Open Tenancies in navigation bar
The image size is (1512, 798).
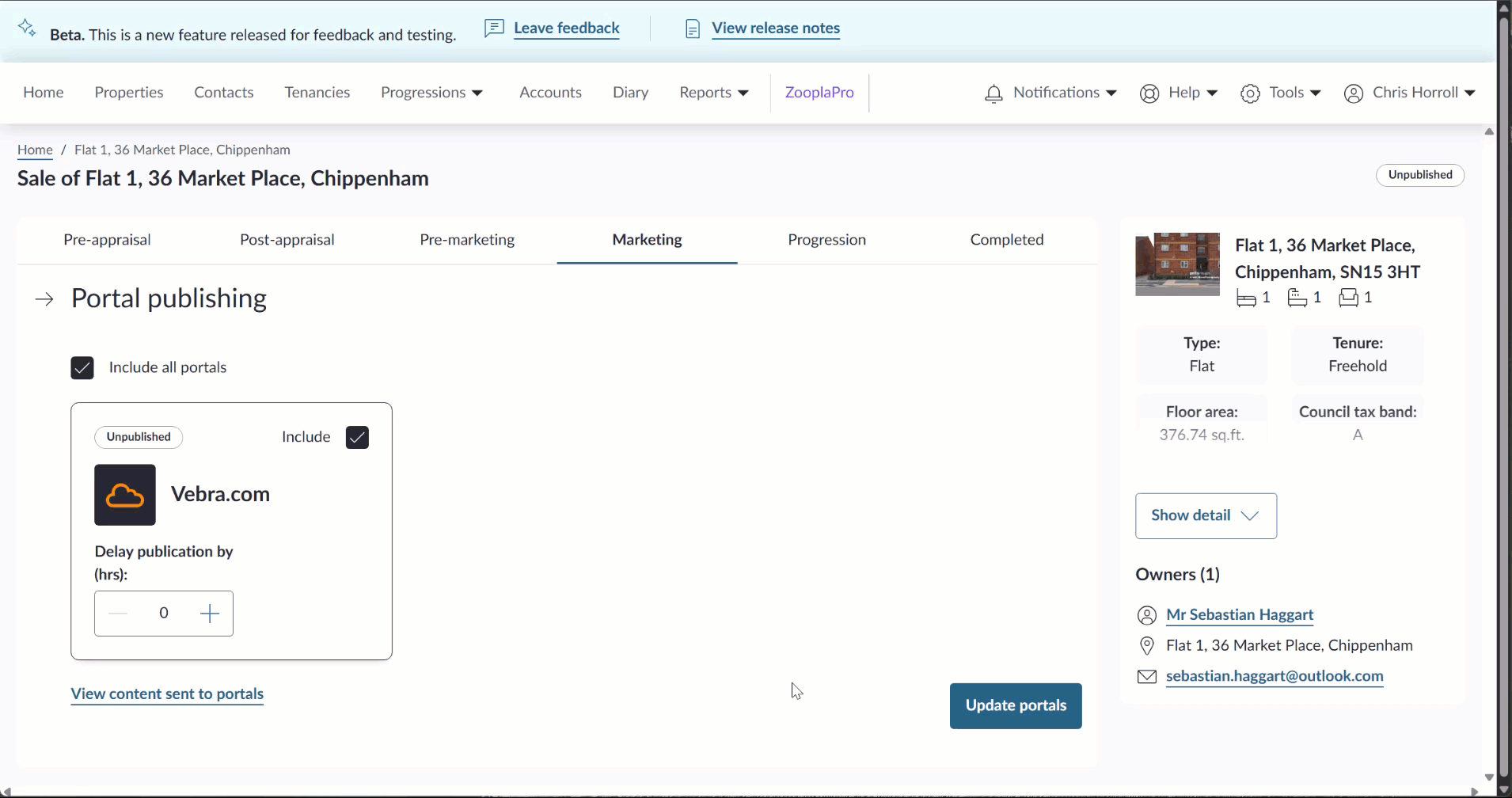click(x=317, y=93)
